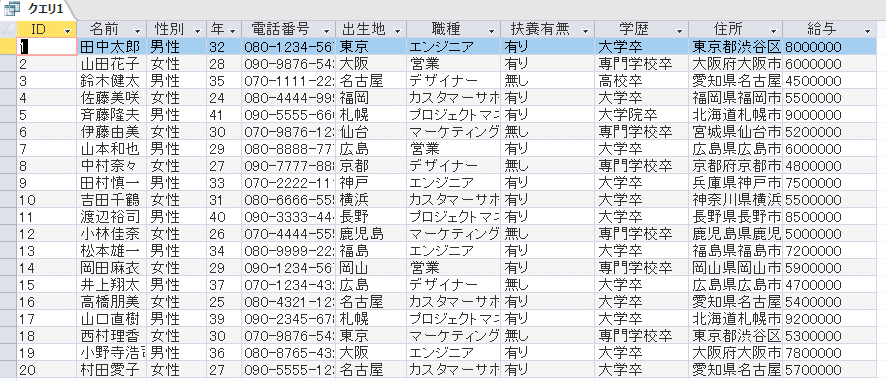
Task: Click the name cell 井上翔太
Action: (112, 285)
